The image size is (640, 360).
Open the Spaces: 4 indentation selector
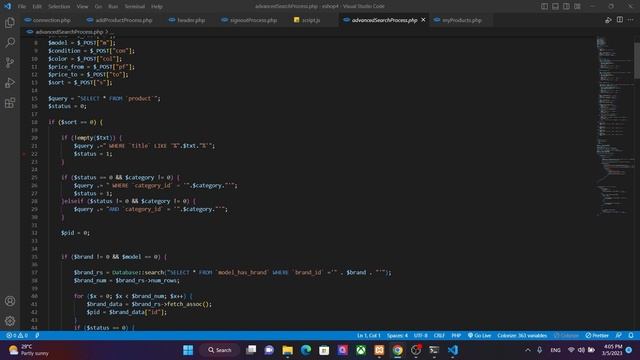pos(397,336)
